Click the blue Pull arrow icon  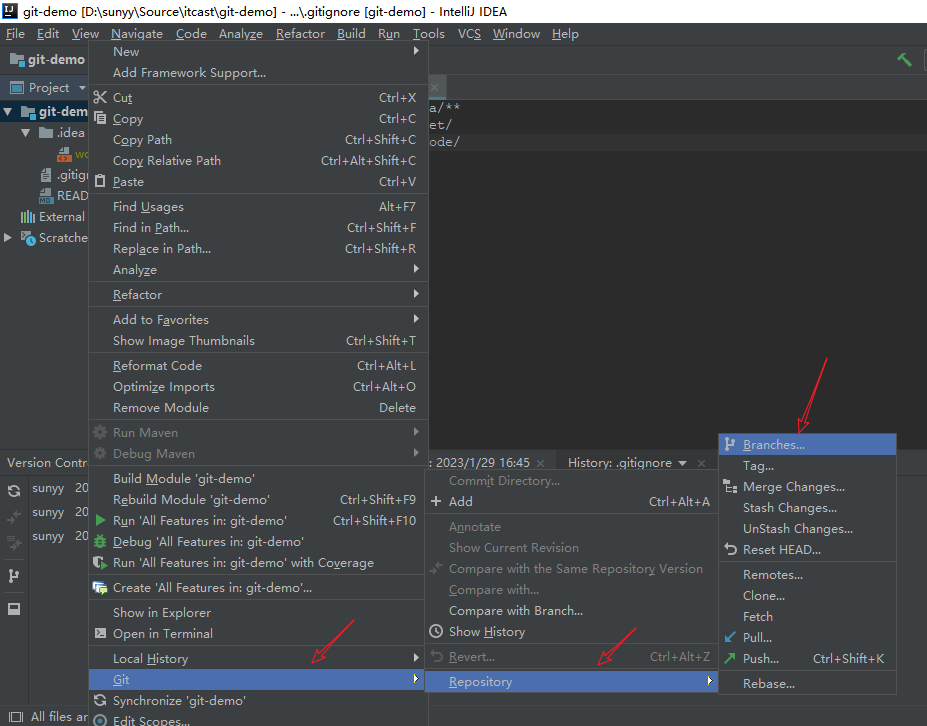coord(730,637)
